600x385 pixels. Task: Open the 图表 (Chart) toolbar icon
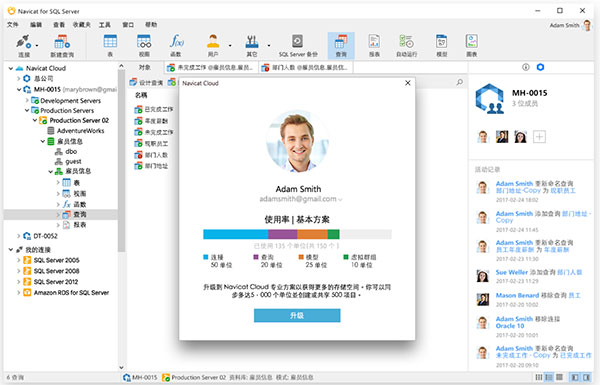pos(472,46)
